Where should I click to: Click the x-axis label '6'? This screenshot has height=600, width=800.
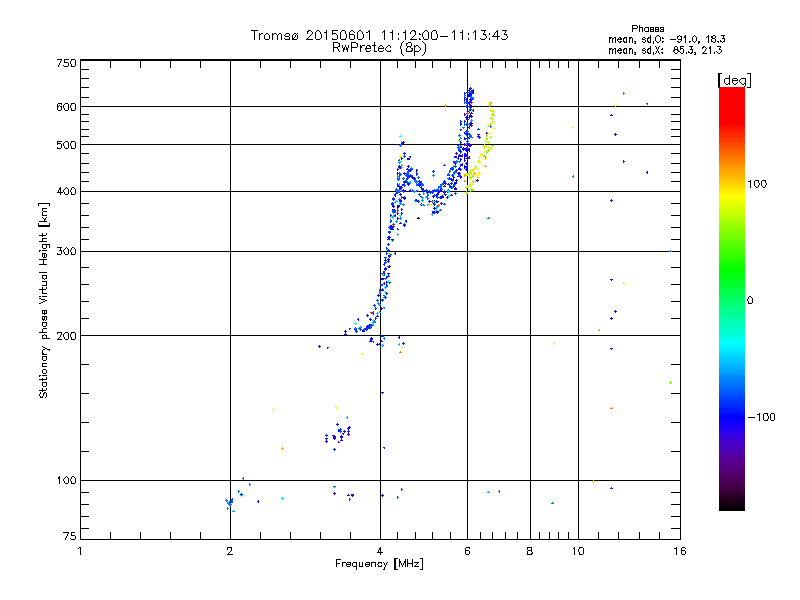pos(467,551)
